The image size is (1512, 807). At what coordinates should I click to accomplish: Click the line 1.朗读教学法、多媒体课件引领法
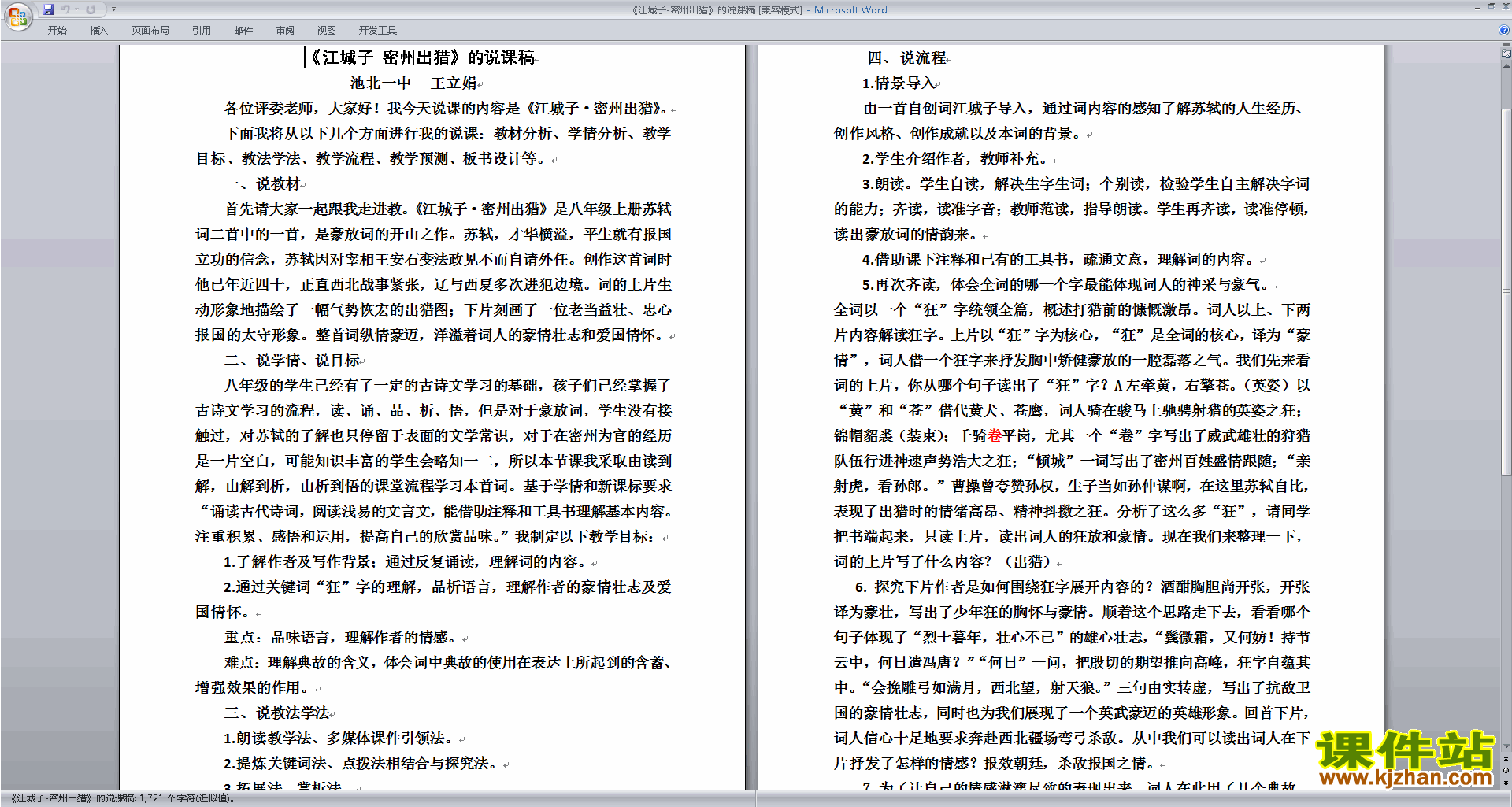(x=339, y=738)
